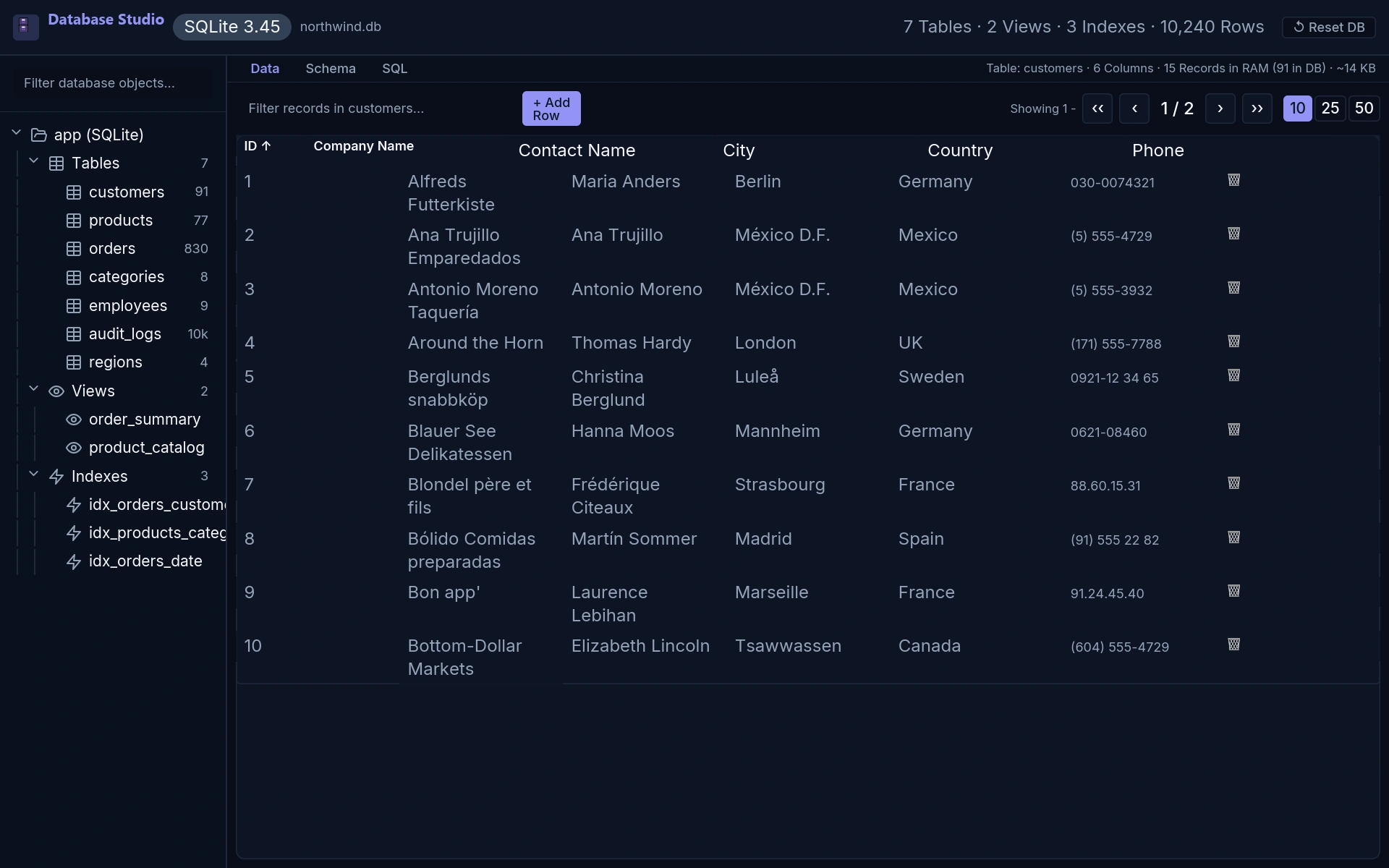Set page size to 25

(1330, 109)
